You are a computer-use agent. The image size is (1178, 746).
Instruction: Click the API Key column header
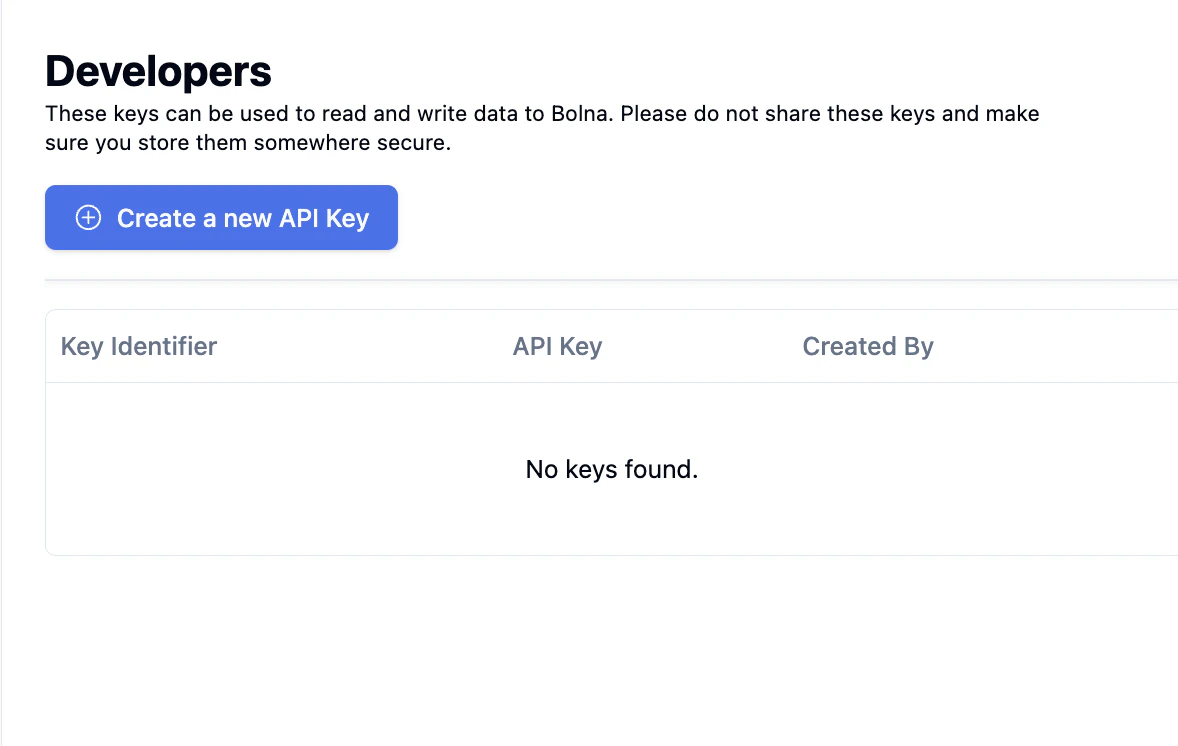pos(557,346)
